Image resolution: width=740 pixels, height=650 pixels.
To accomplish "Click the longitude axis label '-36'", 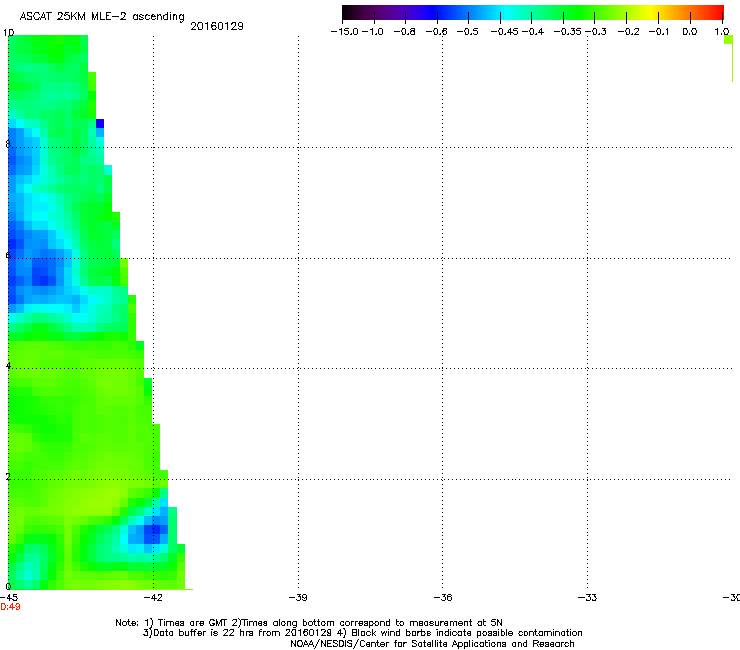I will [x=443, y=598].
